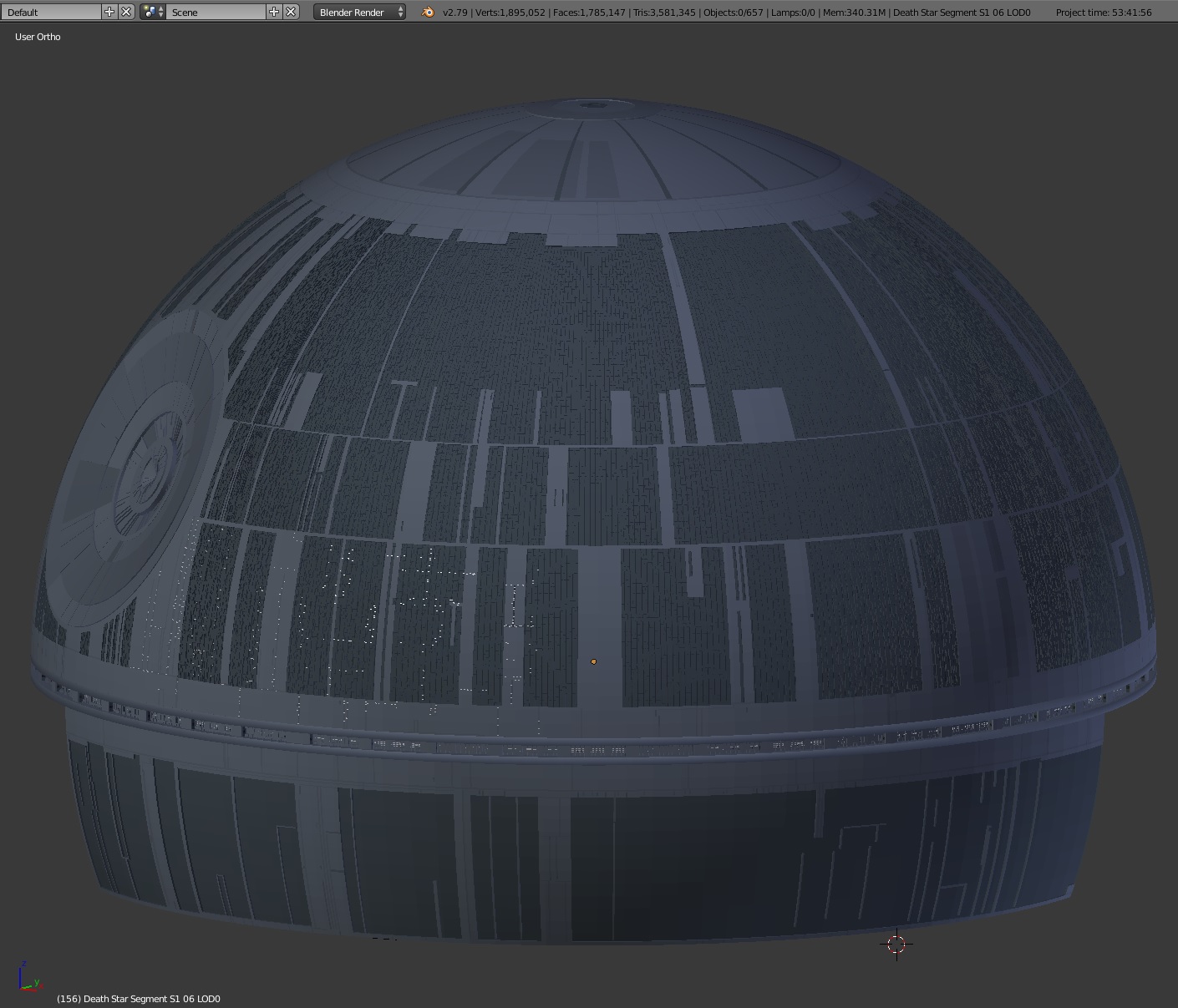Screen dimensions: 1178x1008
Task: Click the Tris:3,581,345 statistic
Action: [664, 13]
